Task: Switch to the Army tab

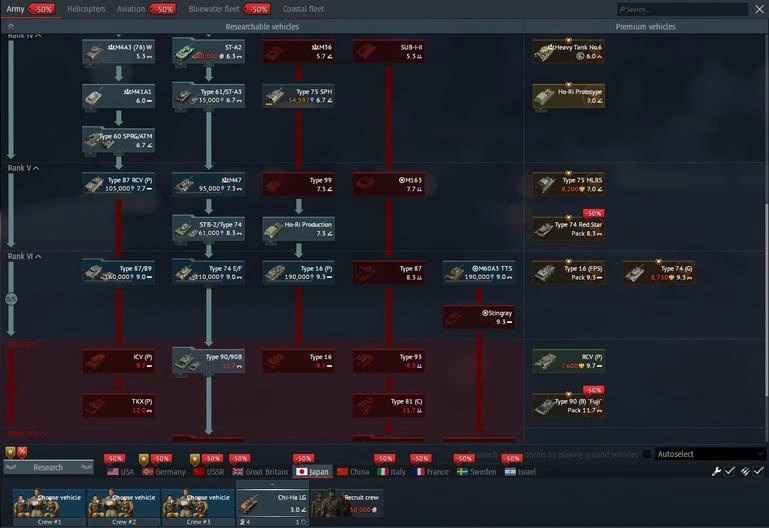Action: click(x=15, y=9)
